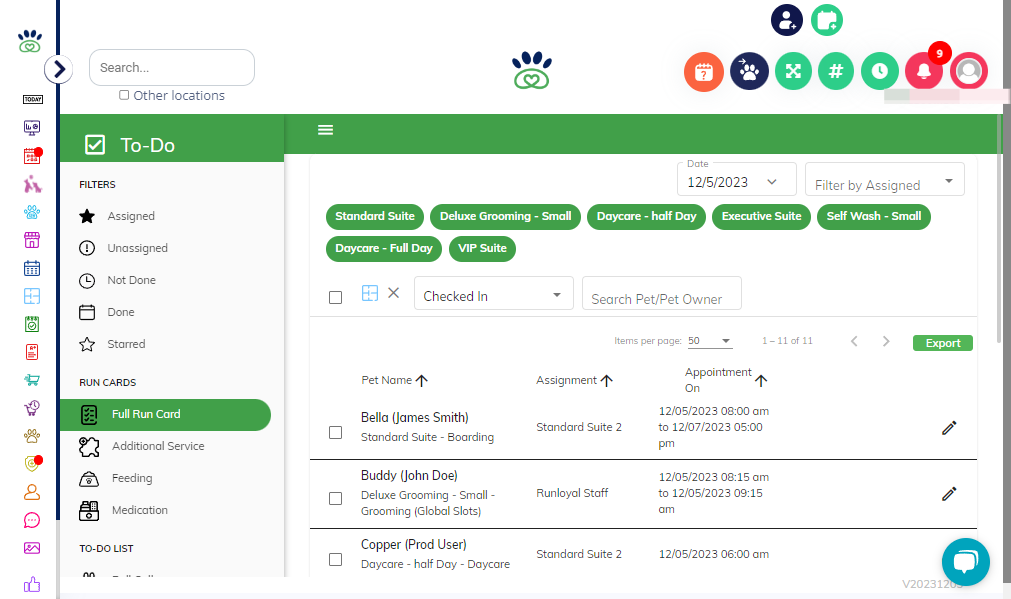Sort by Assignment column
The image size is (1011, 599).
coord(574,380)
